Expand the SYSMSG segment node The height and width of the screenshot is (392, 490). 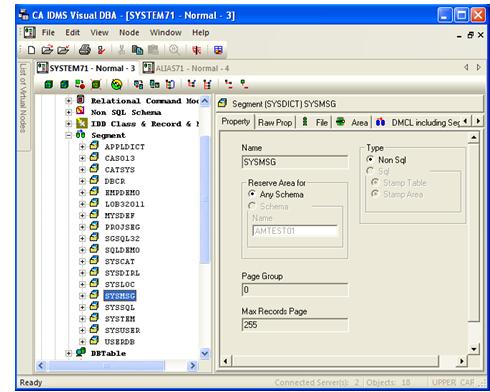[82, 296]
